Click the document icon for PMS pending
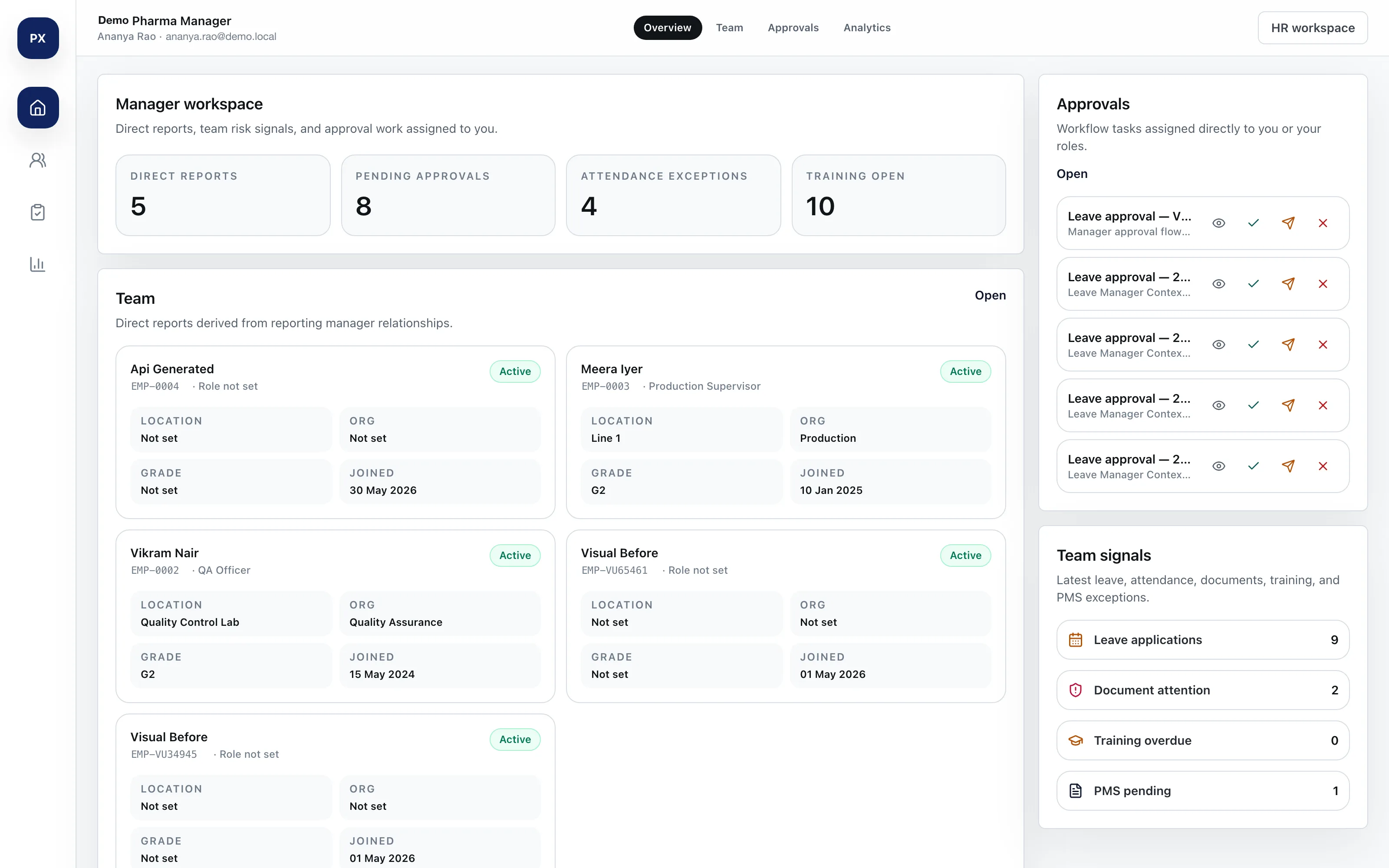Image resolution: width=1389 pixels, height=868 pixels. pyautogui.click(x=1076, y=790)
